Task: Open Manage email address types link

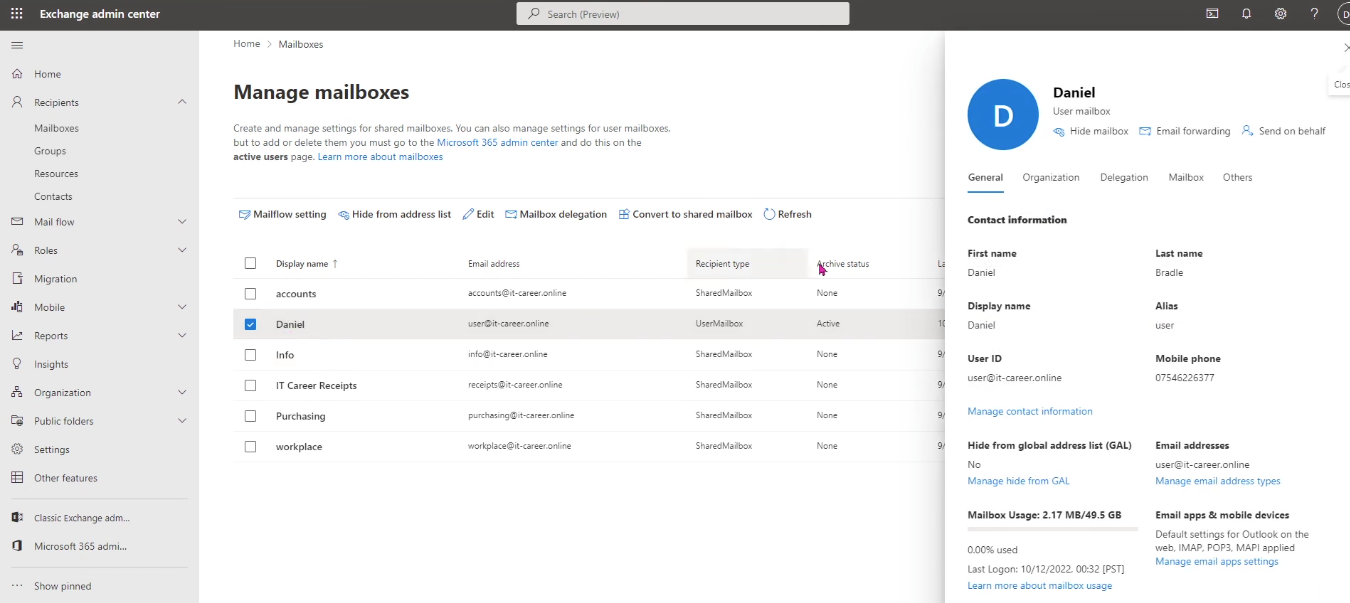Action: point(1217,481)
